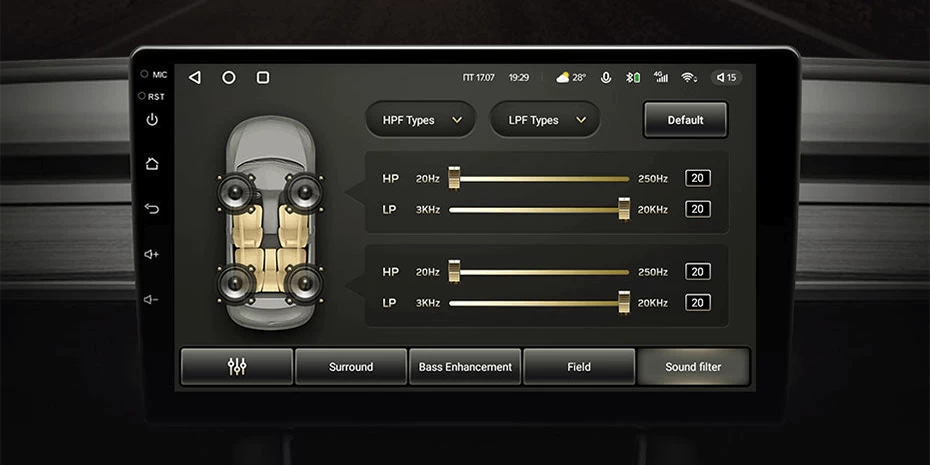Open the equalizer sliders icon tab
The image size is (930, 465).
tap(237, 367)
